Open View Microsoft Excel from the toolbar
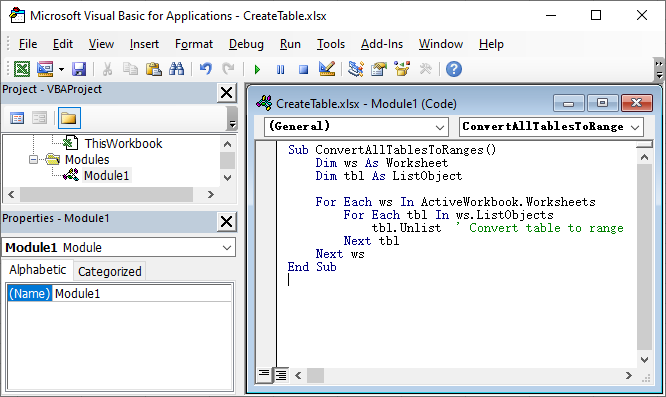 click(x=22, y=69)
